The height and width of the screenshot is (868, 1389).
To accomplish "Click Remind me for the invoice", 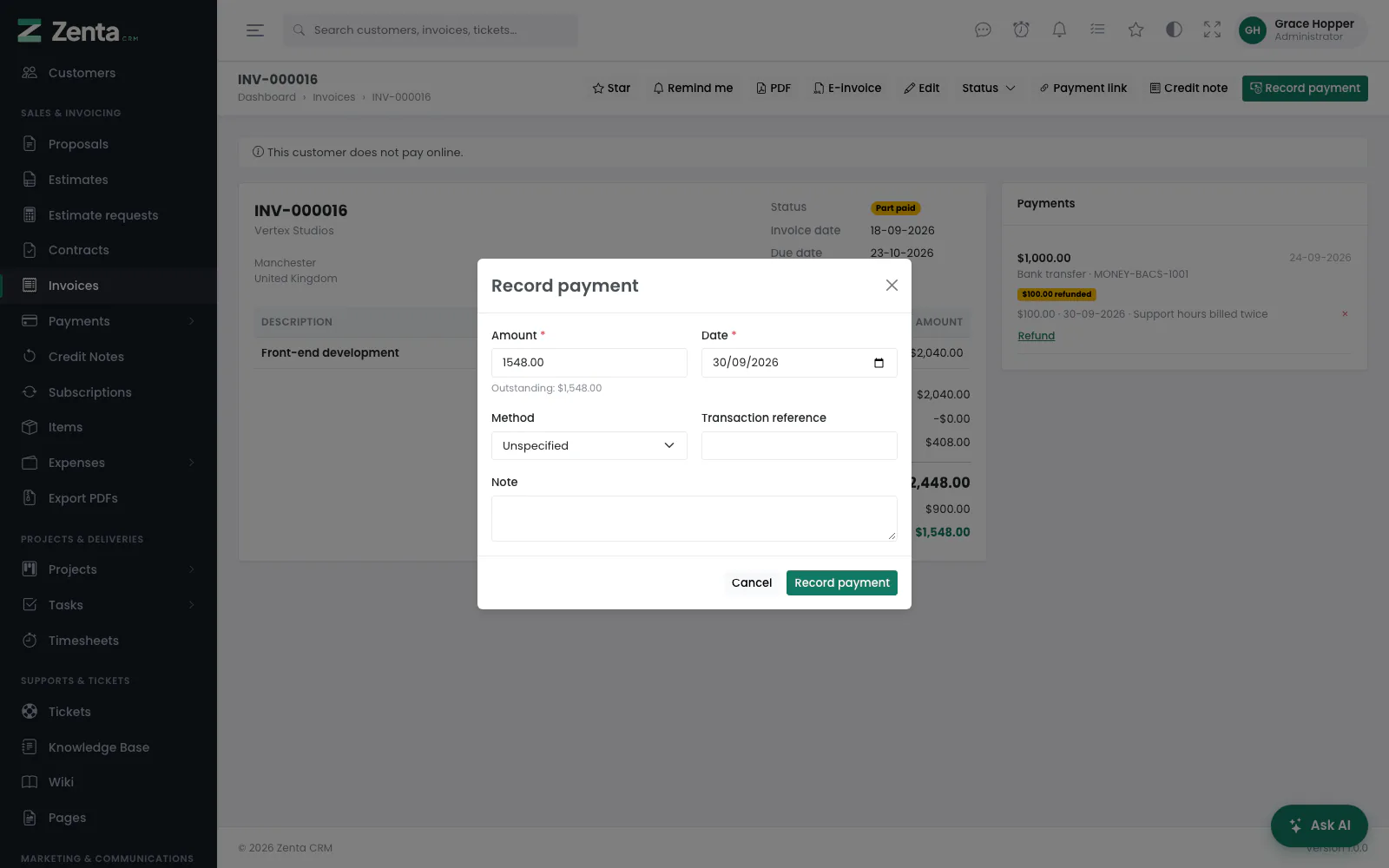I will pos(693,89).
